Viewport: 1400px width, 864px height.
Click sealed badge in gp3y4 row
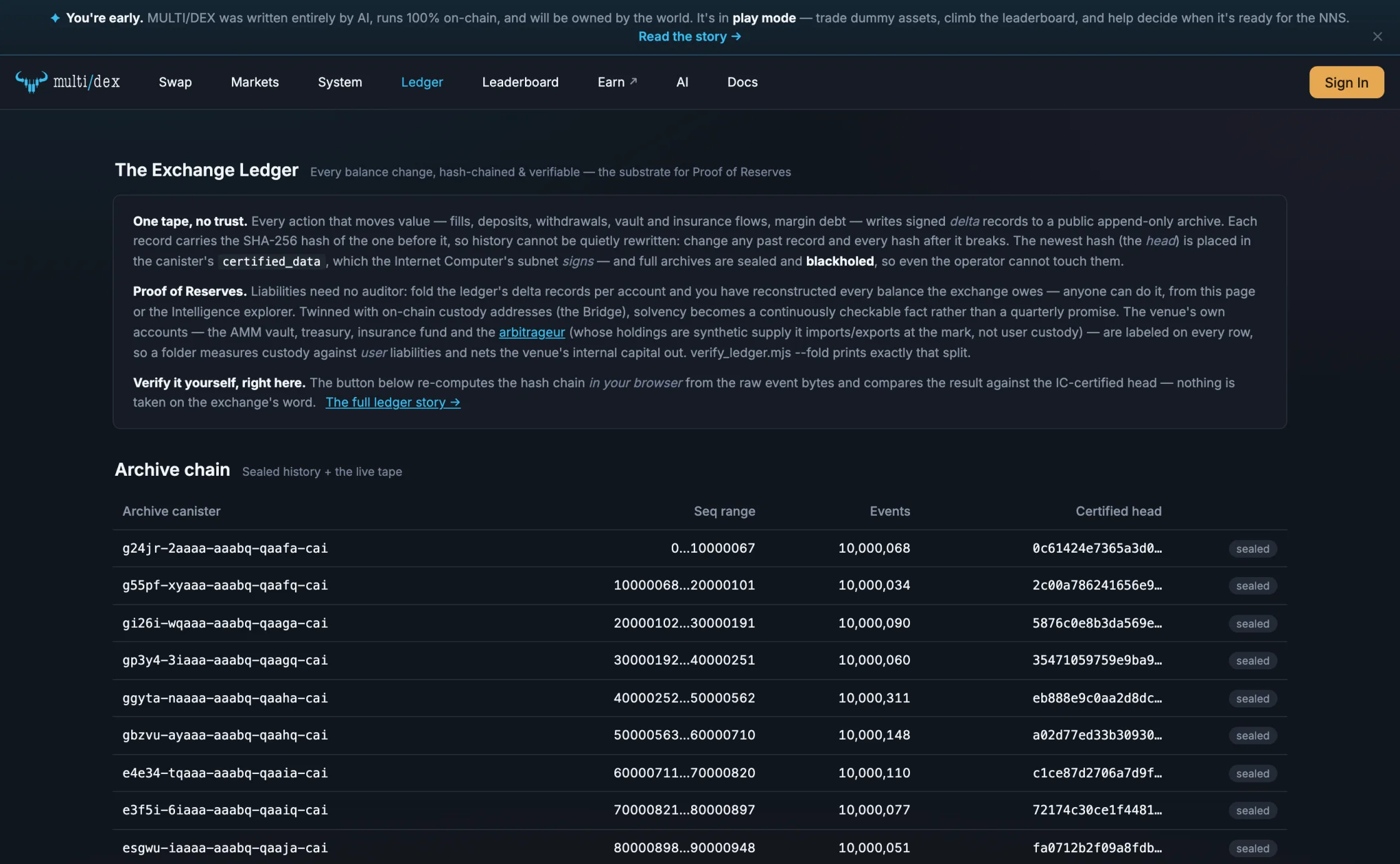click(1252, 661)
